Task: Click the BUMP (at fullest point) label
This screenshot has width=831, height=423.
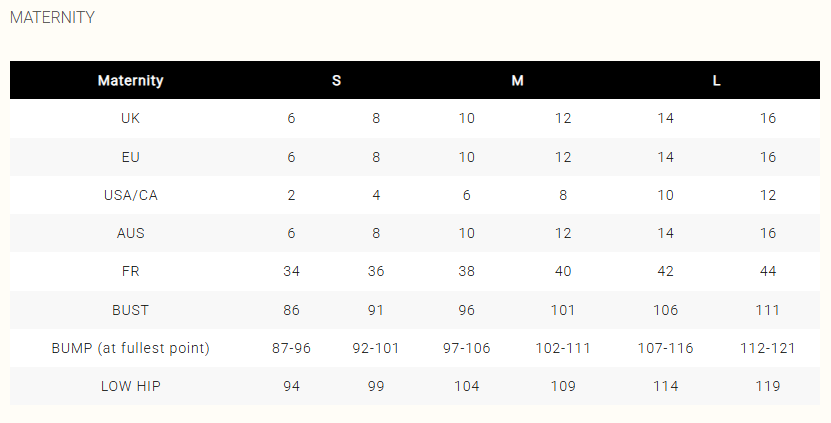Action: coord(131,348)
